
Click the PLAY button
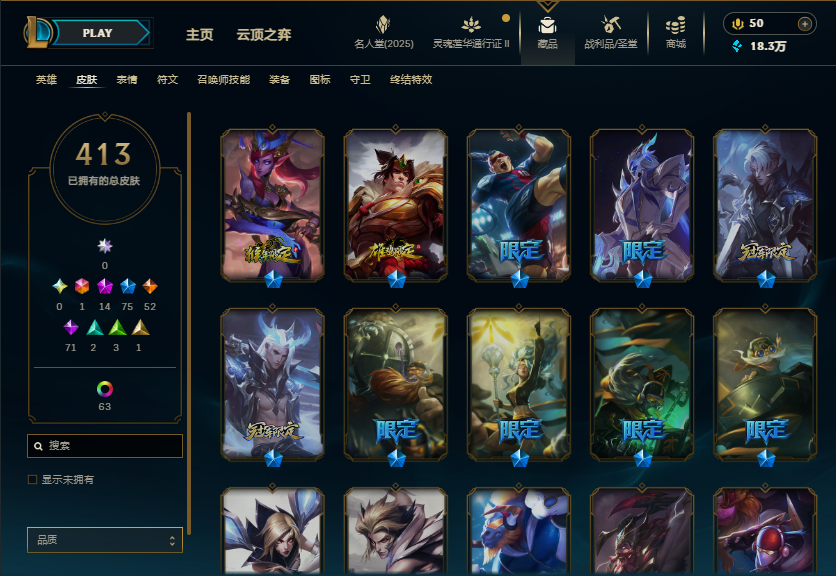pyautogui.click(x=100, y=33)
